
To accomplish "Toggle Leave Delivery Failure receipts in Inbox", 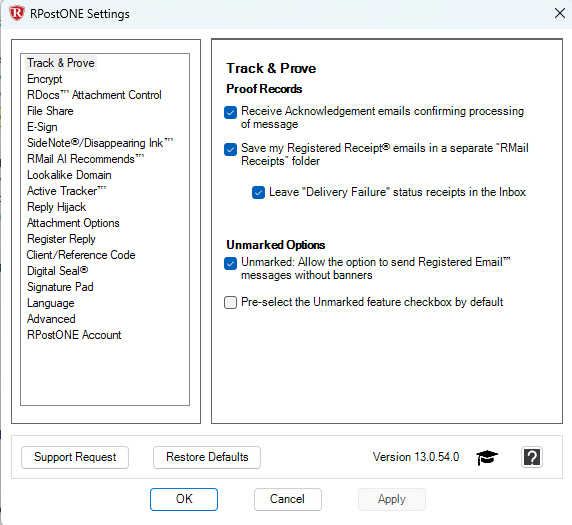I will point(258,192).
